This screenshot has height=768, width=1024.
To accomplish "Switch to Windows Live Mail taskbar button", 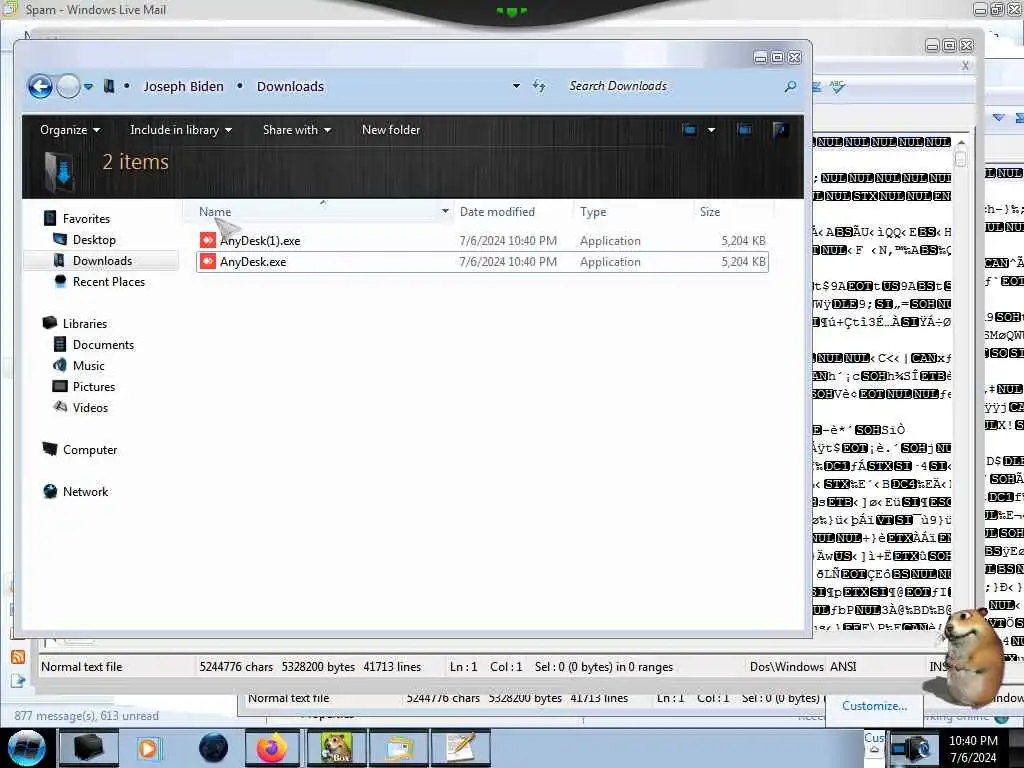I will pos(398,748).
